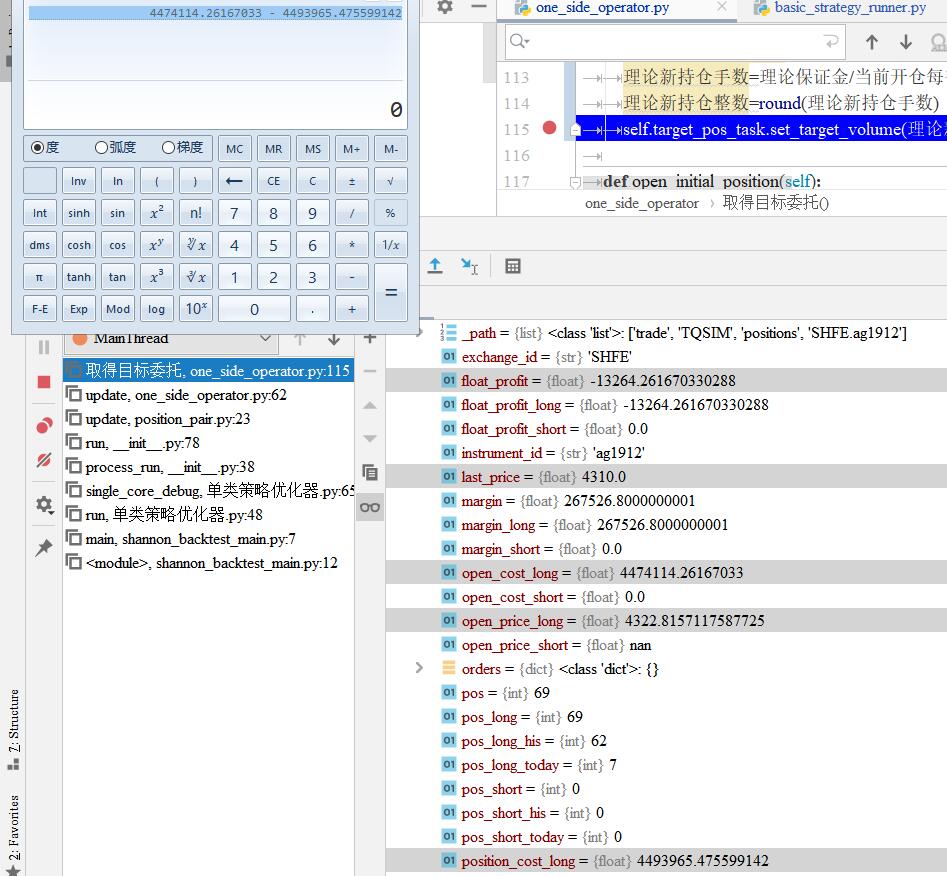Jump to previous search occurrence arrow
This screenshot has width=947, height=876.
point(872,42)
